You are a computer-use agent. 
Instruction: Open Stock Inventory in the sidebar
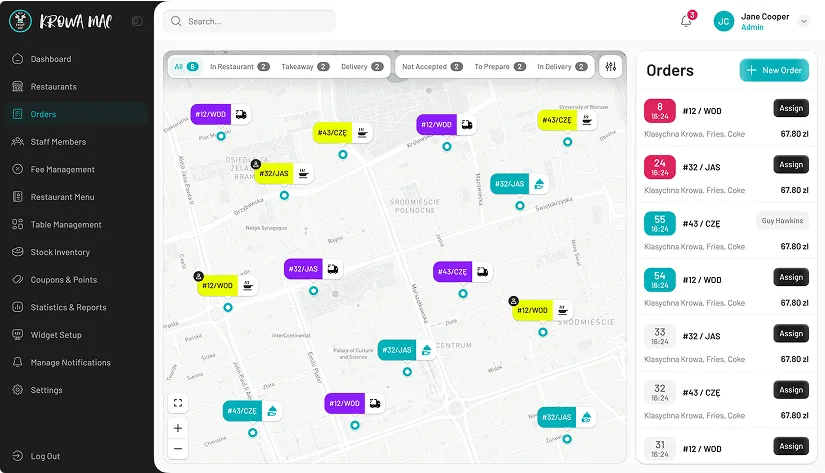click(x=60, y=252)
